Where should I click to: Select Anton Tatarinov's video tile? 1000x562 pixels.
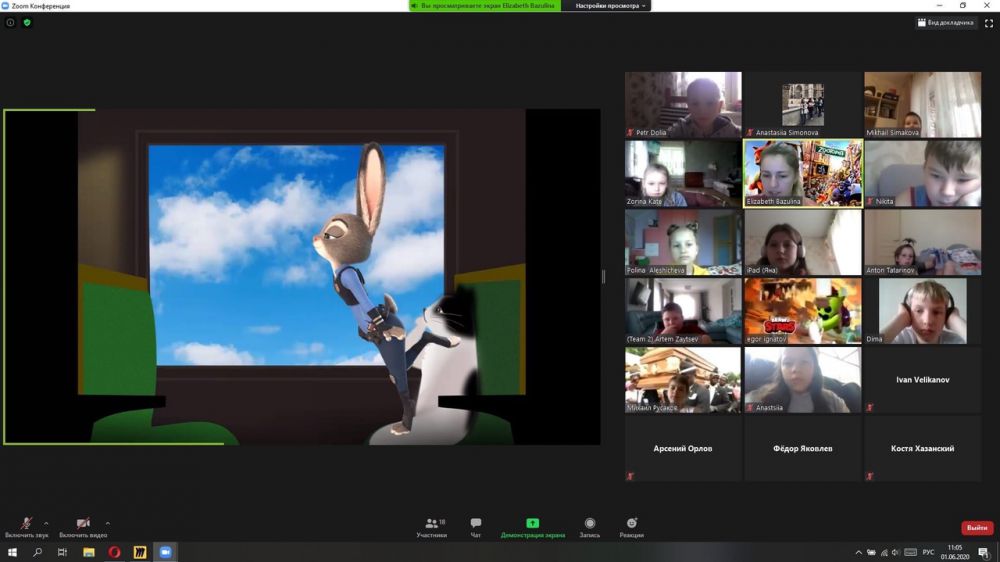coord(922,242)
